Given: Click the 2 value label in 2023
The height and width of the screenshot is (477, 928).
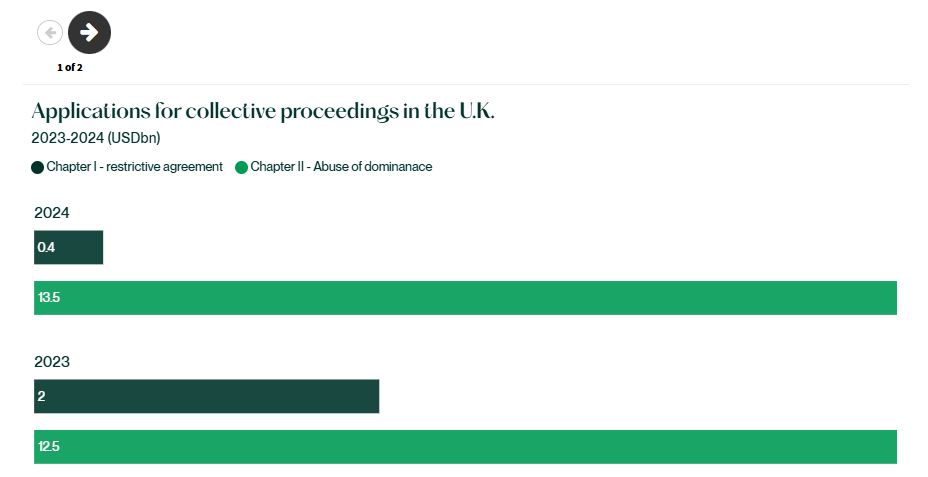Looking at the screenshot, I should coord(41,396).
